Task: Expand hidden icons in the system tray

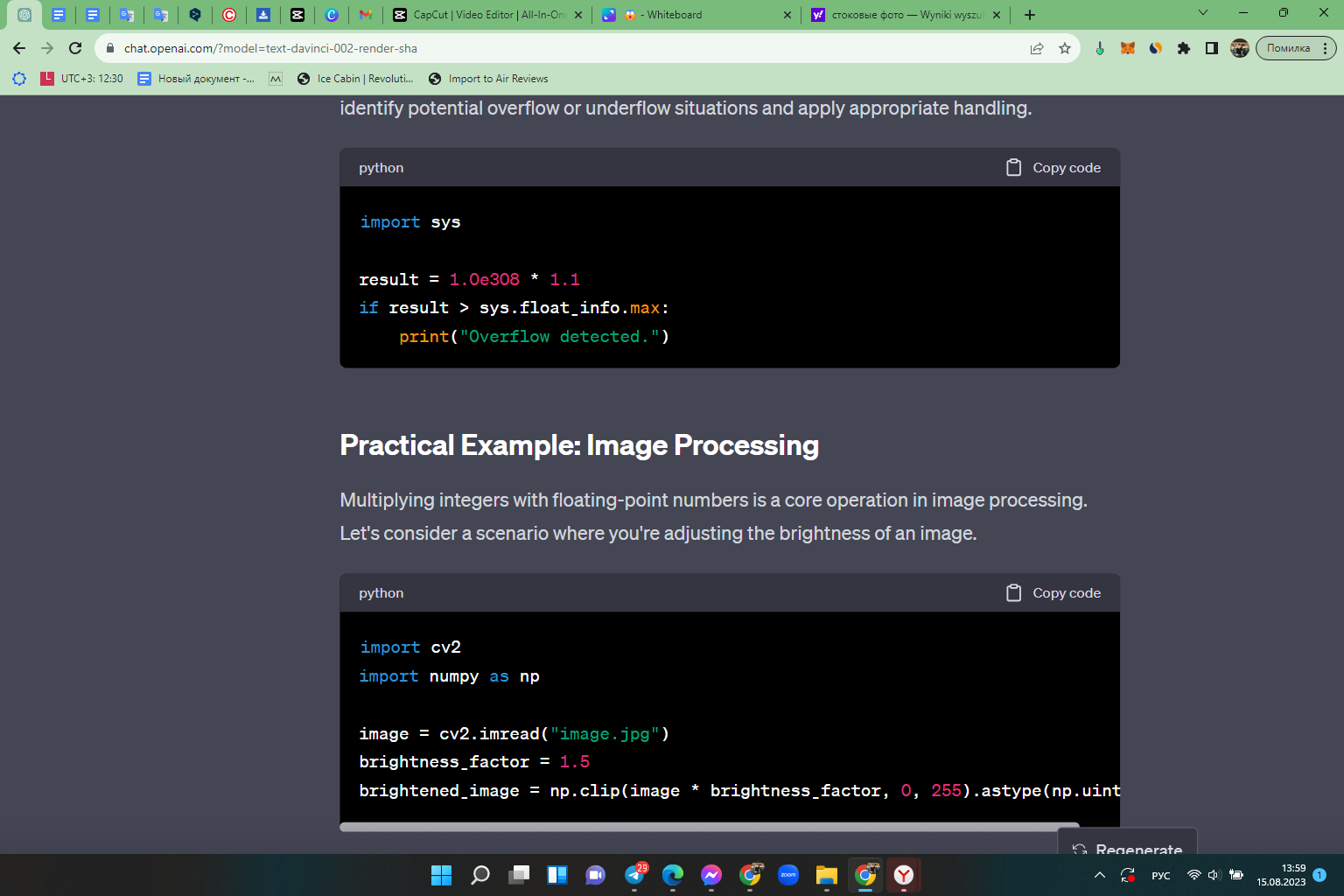Action: tap(1099, 875)
